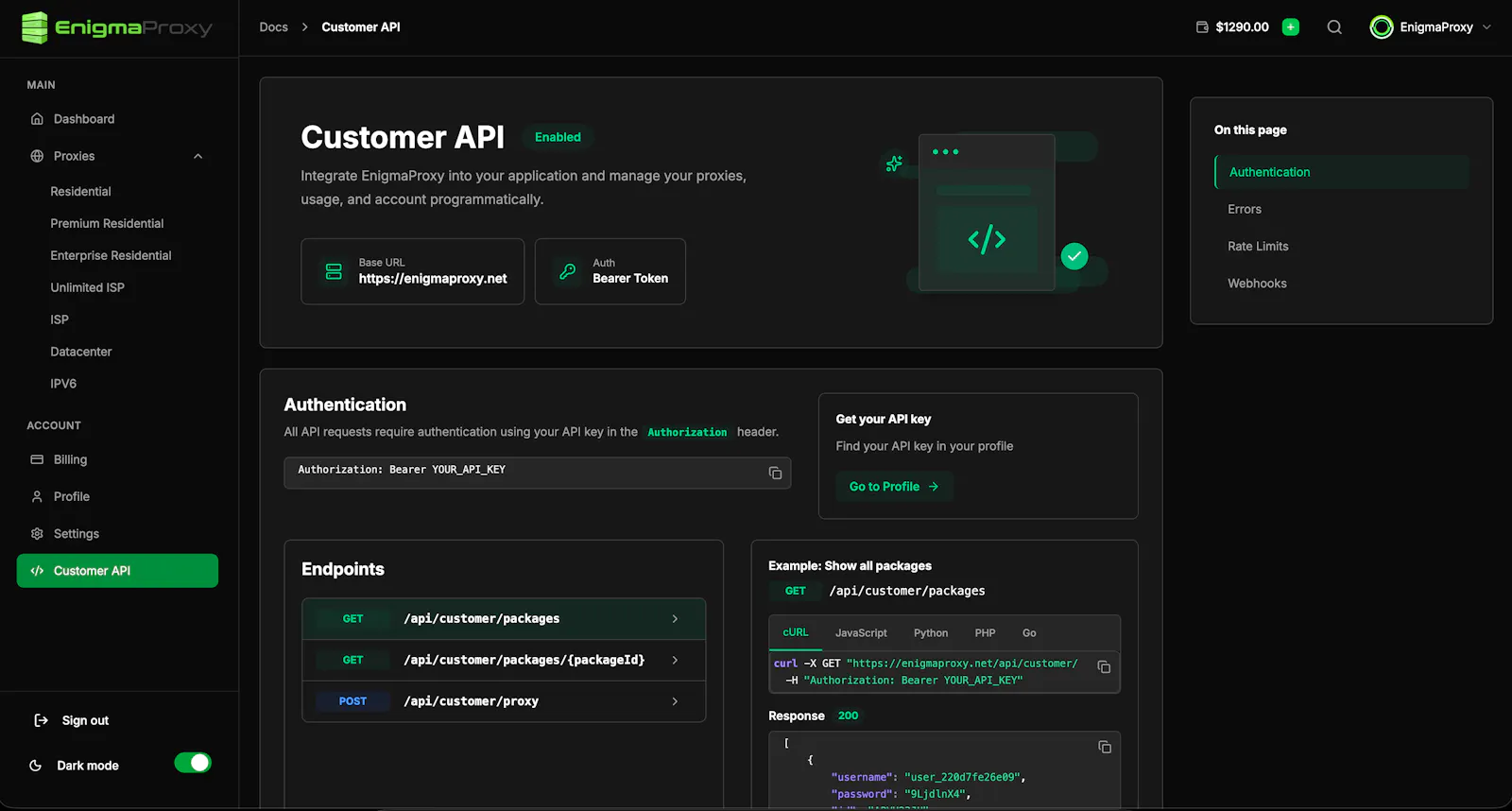Copy the Response JSON
1512x811 pixels.
1105,748
